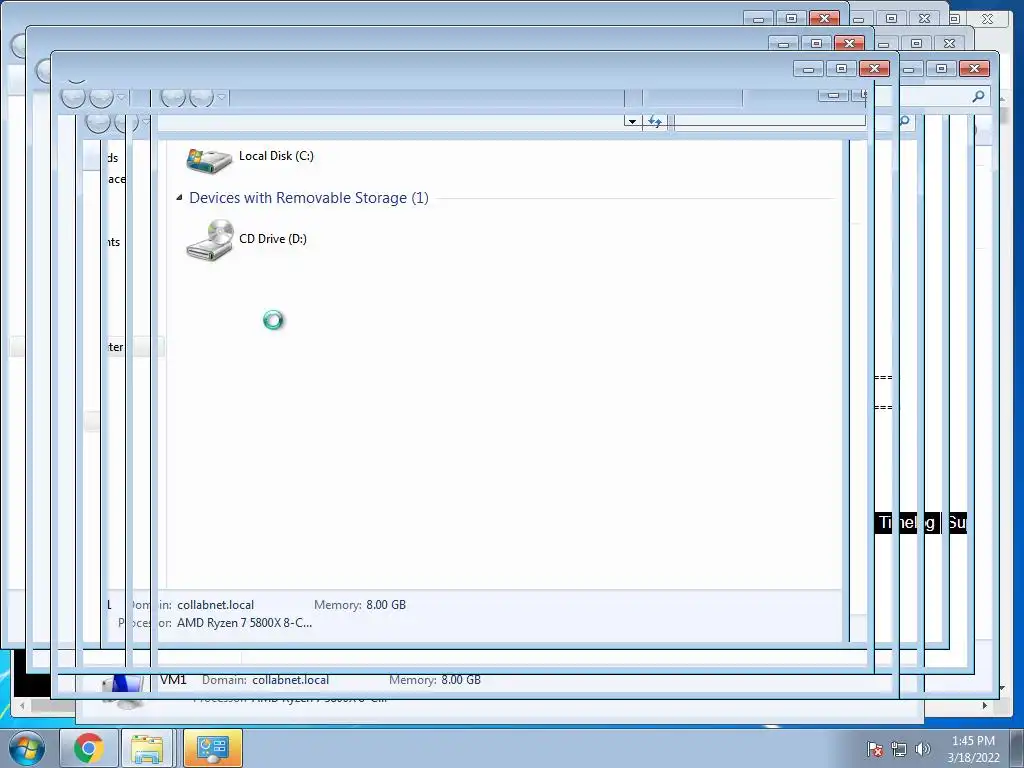Screen dimensions: 1024x768
Task: Show the 1:45 PM clock calendar
Action: [x=973, y=749]
